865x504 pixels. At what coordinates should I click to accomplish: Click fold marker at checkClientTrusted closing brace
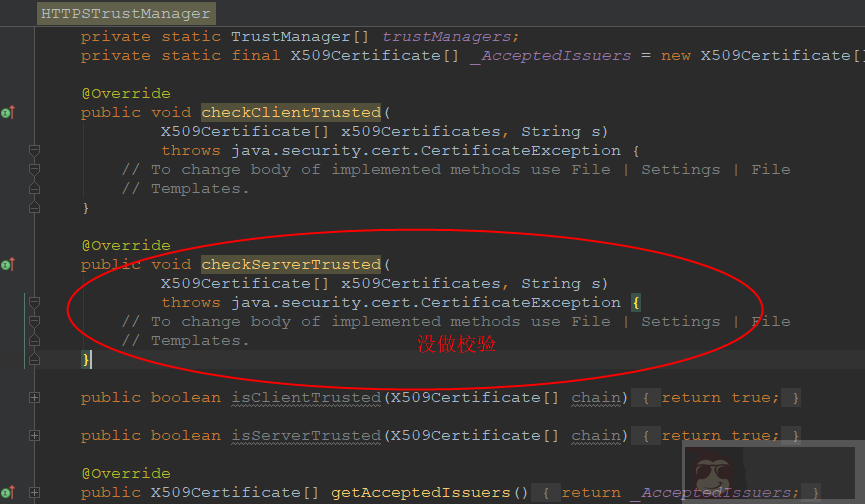(34, 207)
